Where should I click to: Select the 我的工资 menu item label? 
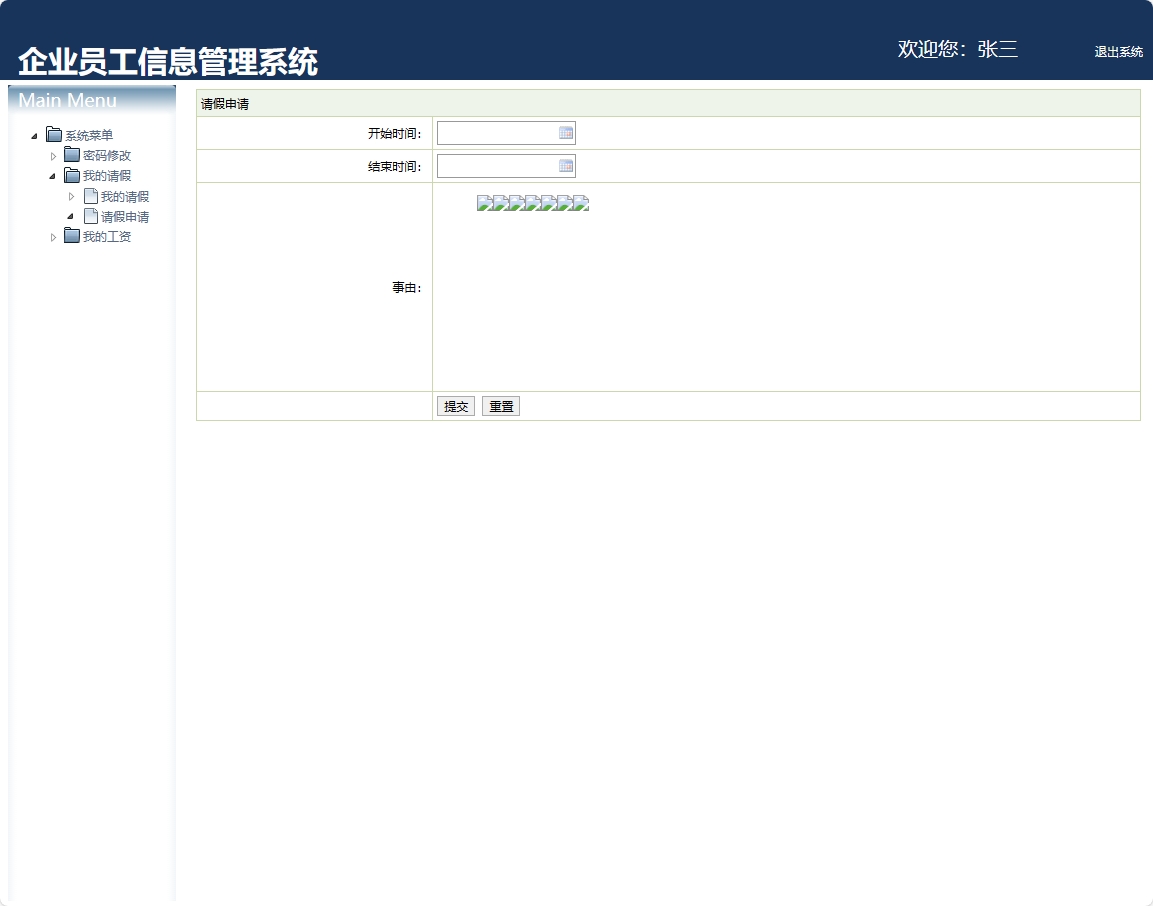(x=107, y=237)
